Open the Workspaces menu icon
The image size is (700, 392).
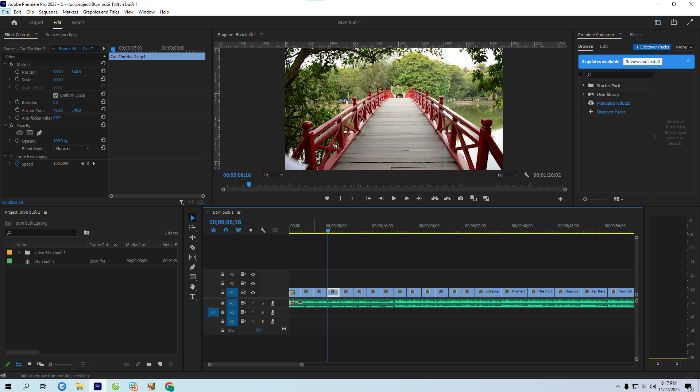point(658,22)
